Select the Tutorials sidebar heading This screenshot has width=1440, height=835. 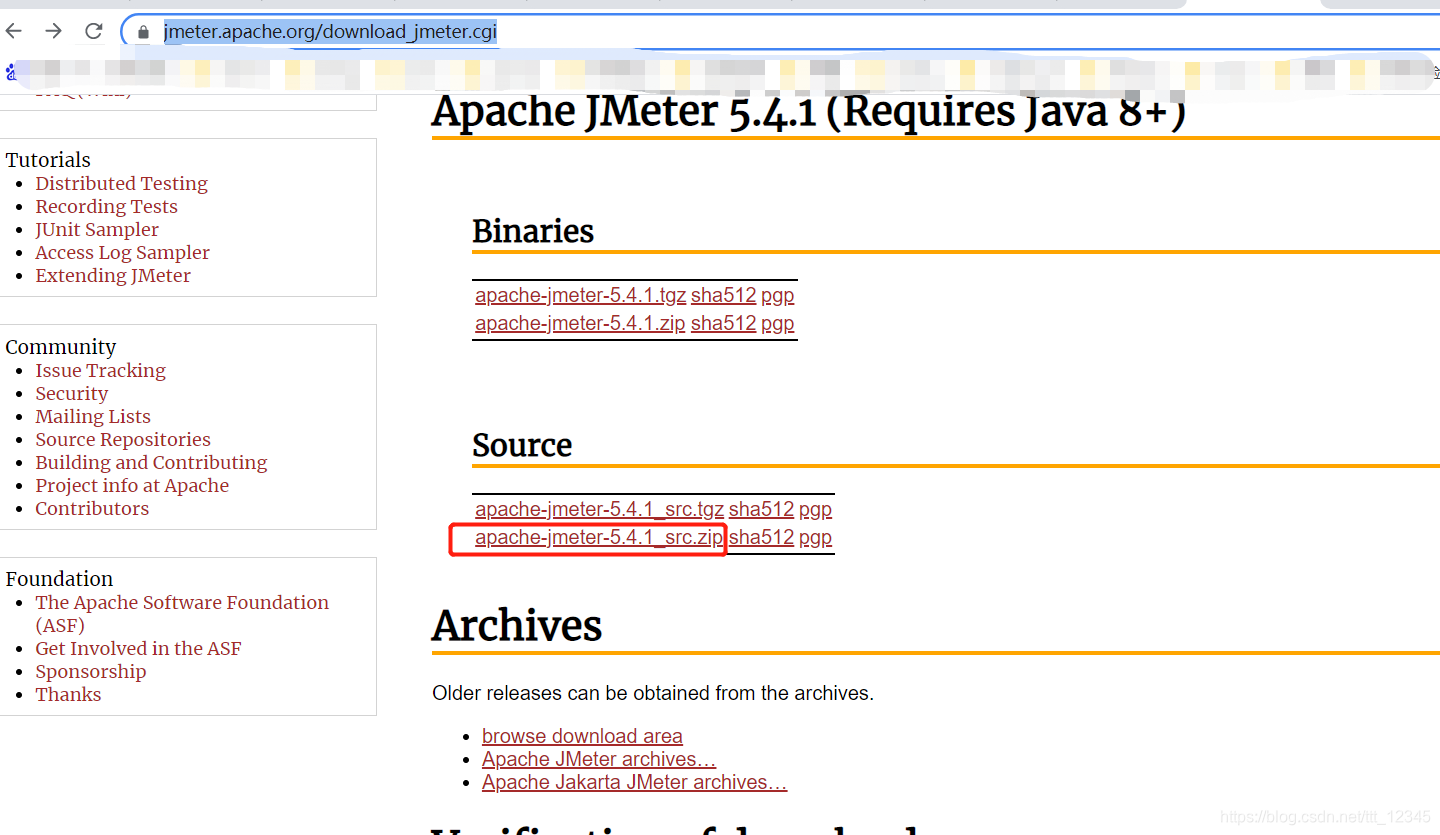[48, 160]
